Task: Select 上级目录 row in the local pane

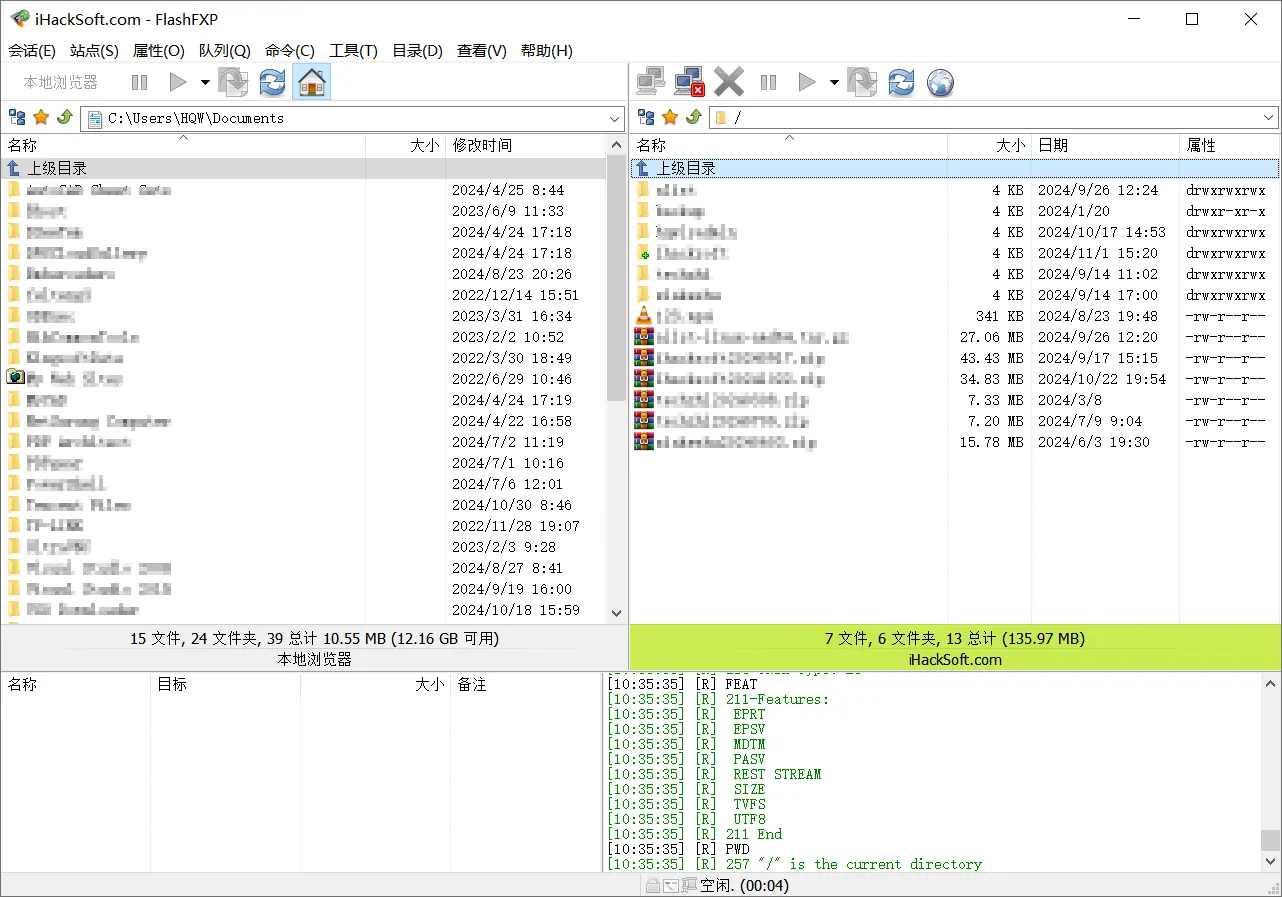Action: pos(304,168)
